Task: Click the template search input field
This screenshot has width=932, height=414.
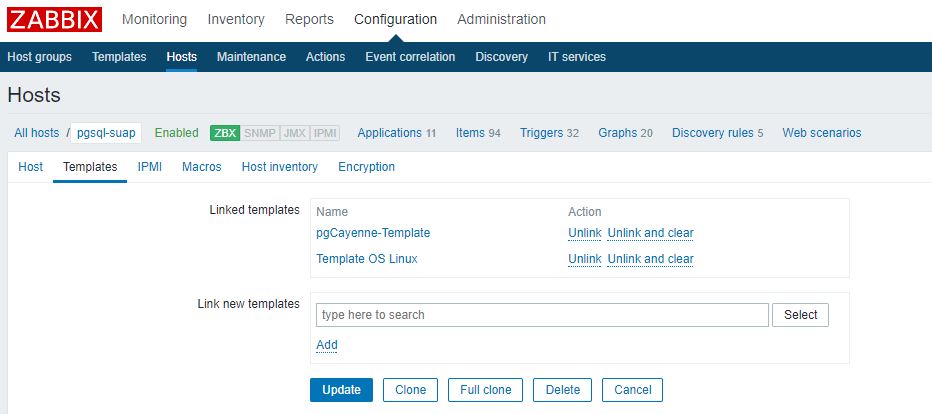Action: pyautogui.click(x=542, y=315)
